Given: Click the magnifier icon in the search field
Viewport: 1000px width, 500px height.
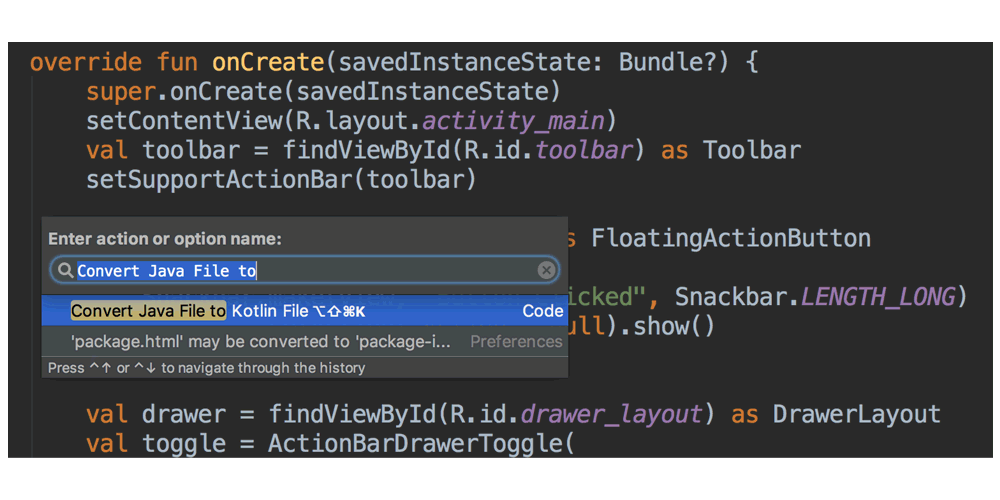Looking at the screenshot, I should coord(65,271).
